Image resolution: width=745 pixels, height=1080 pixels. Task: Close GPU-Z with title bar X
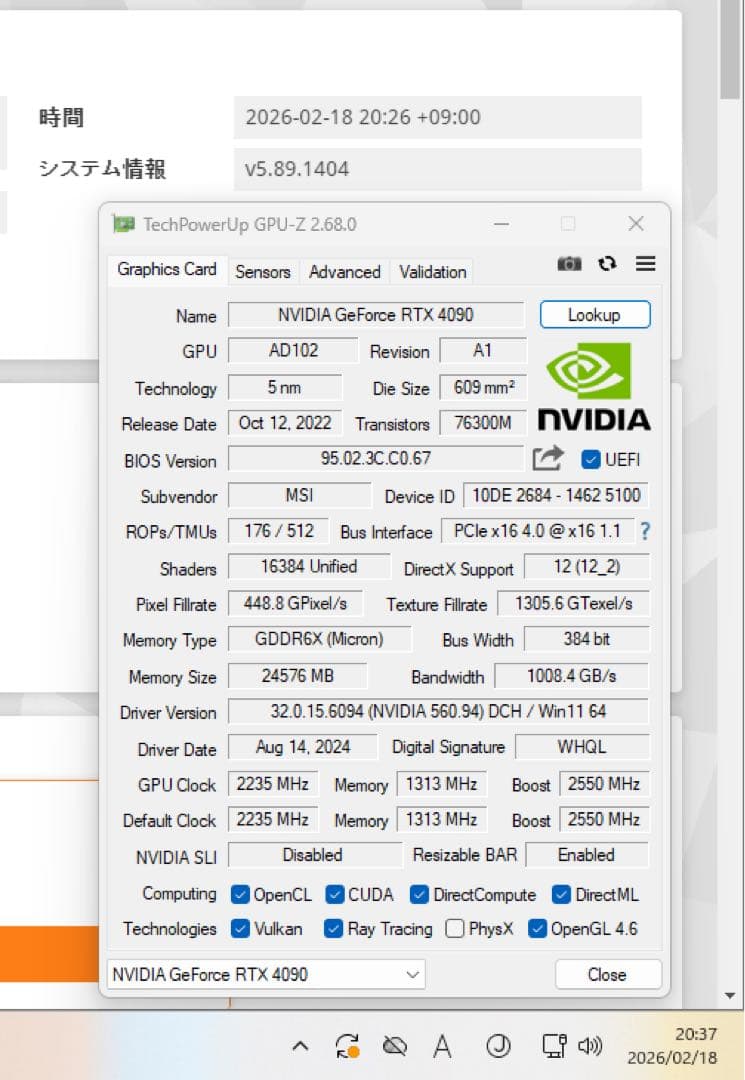(636, 224)
